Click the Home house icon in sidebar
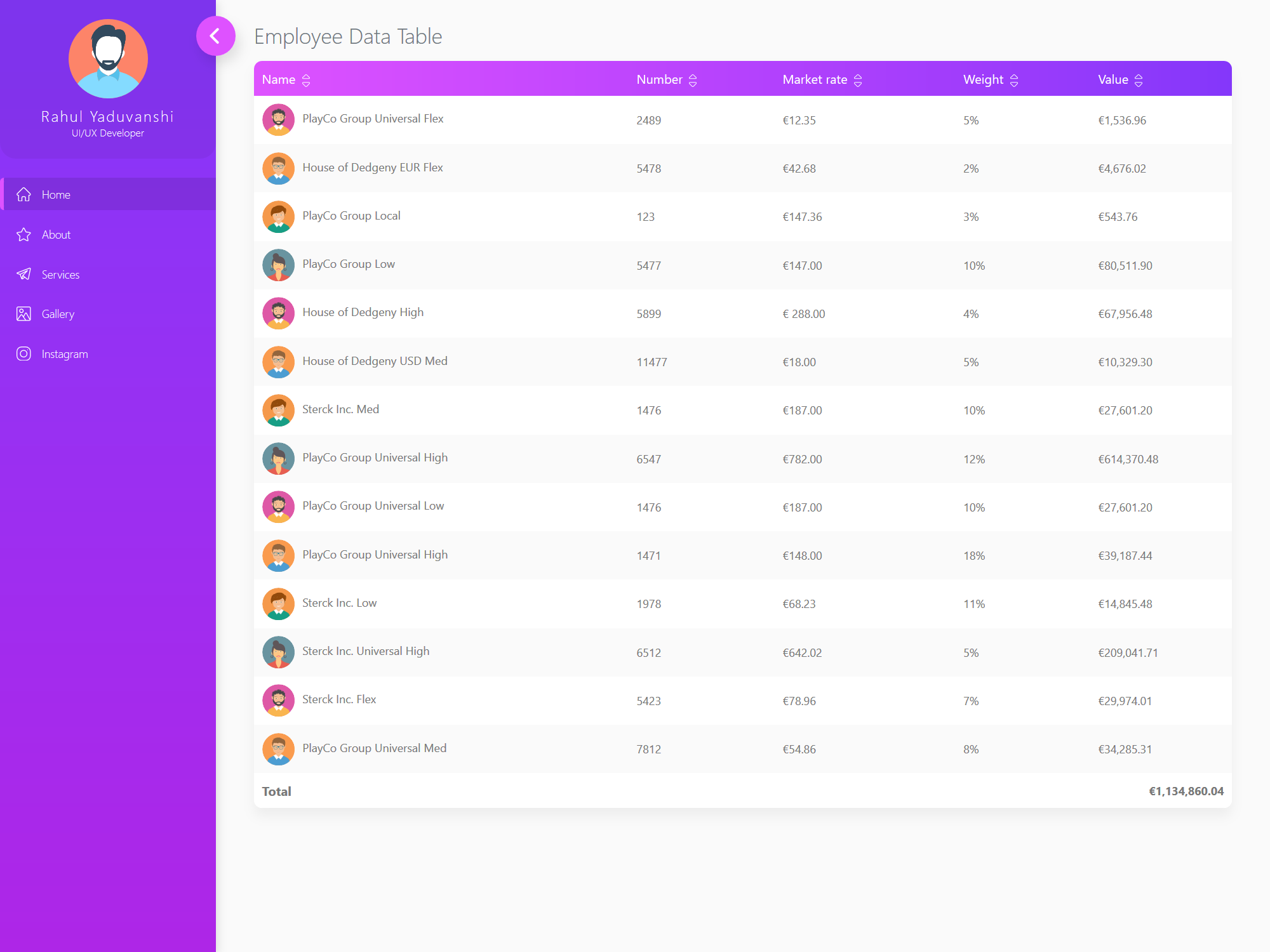1270x952 pixels. [x=23, y=195]
